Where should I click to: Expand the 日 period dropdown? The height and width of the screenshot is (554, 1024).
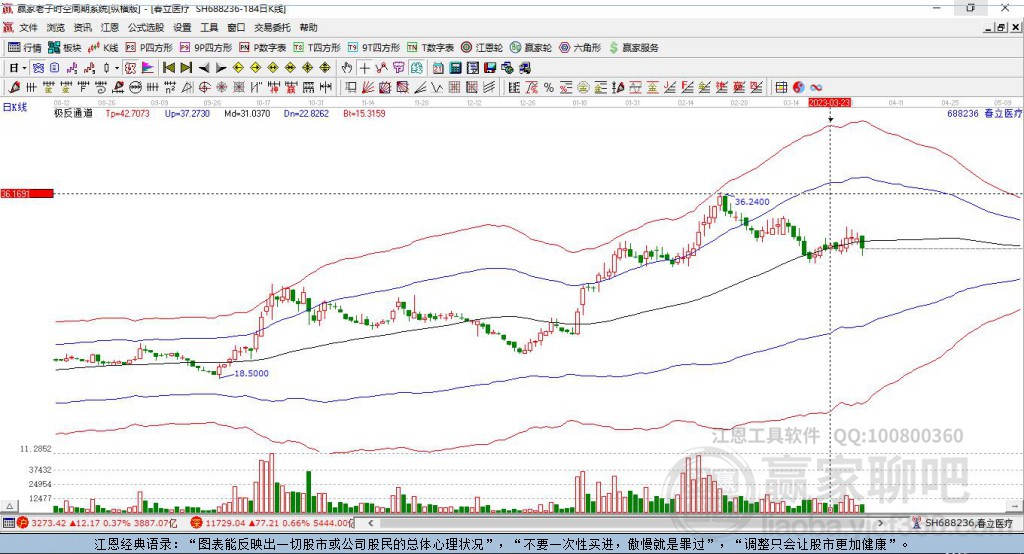click(x=24, y=68)
